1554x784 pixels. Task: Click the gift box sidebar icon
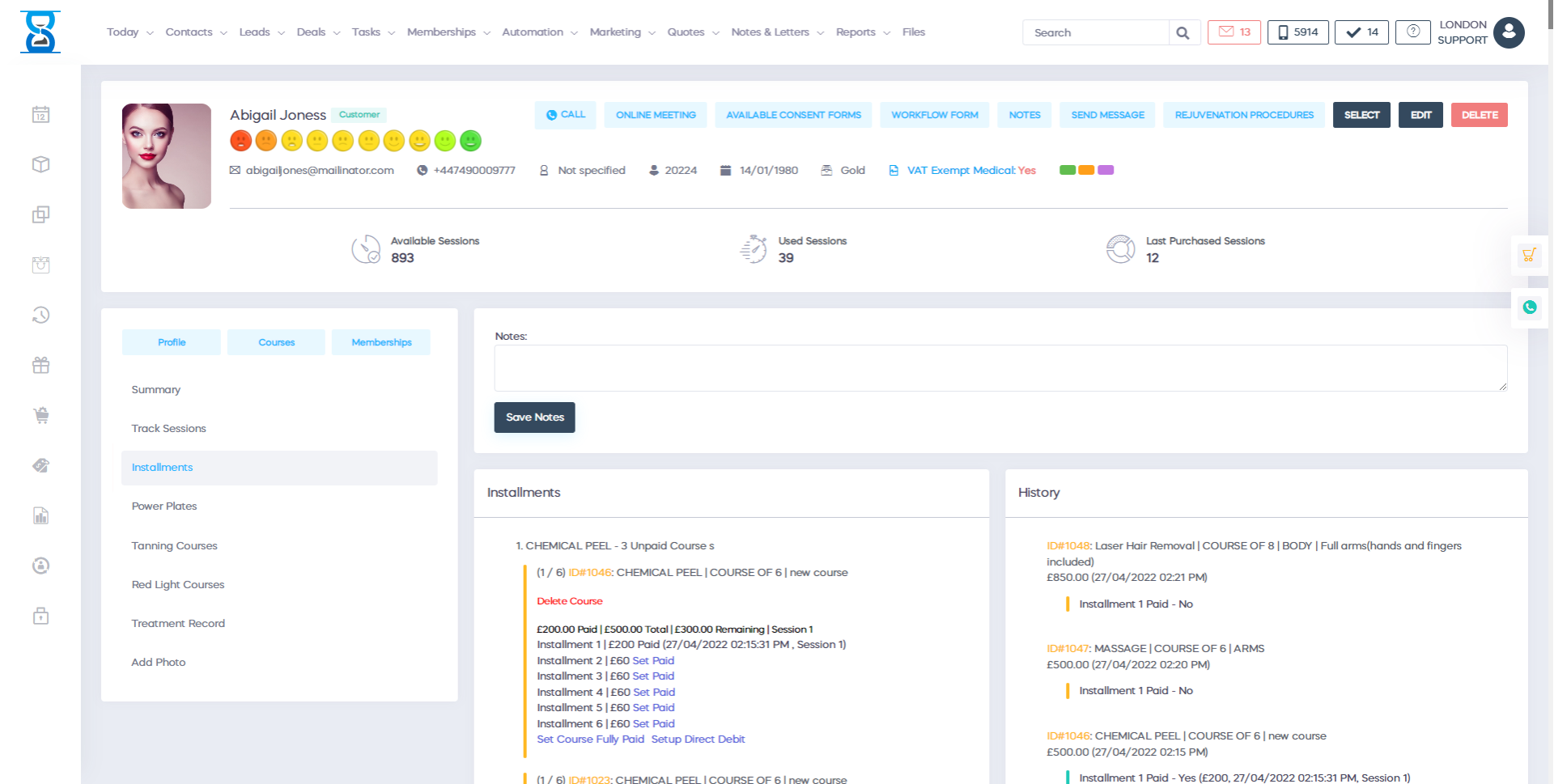click(41, 366)
